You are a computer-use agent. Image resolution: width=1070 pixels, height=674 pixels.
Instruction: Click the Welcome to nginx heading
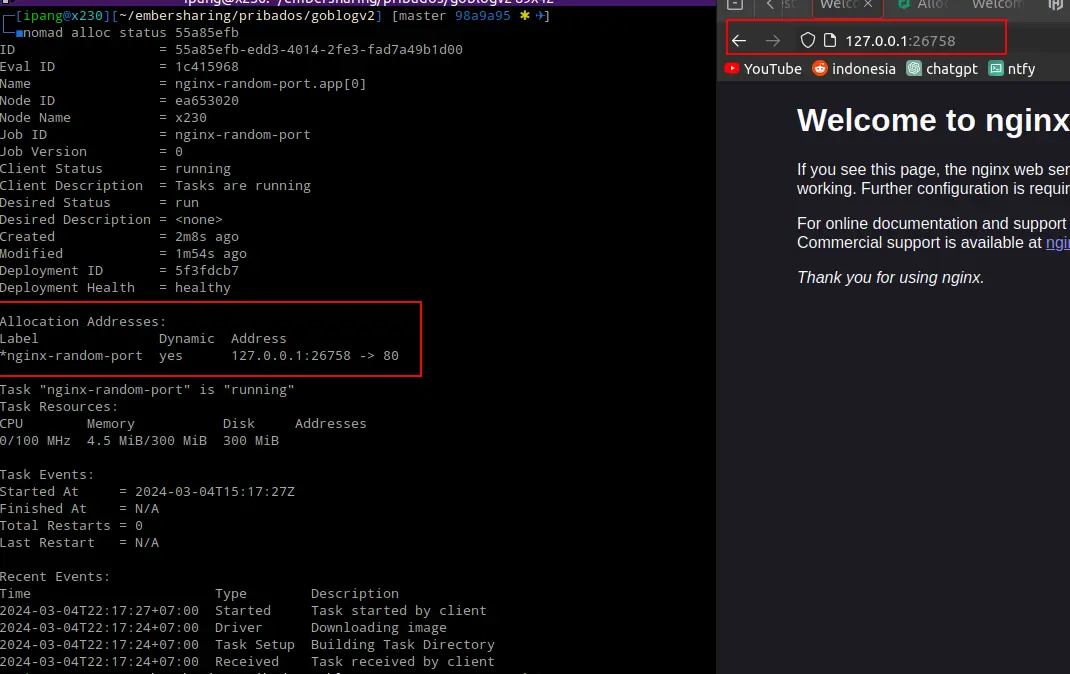click(933, 121)
